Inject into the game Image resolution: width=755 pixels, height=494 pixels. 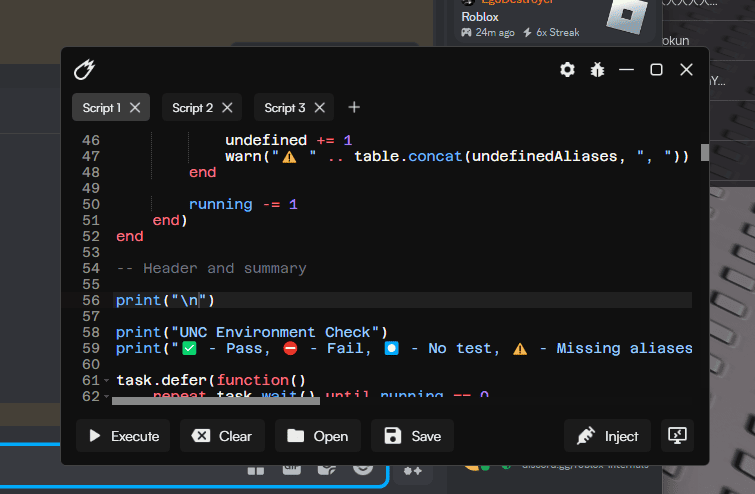coord(607,436)
